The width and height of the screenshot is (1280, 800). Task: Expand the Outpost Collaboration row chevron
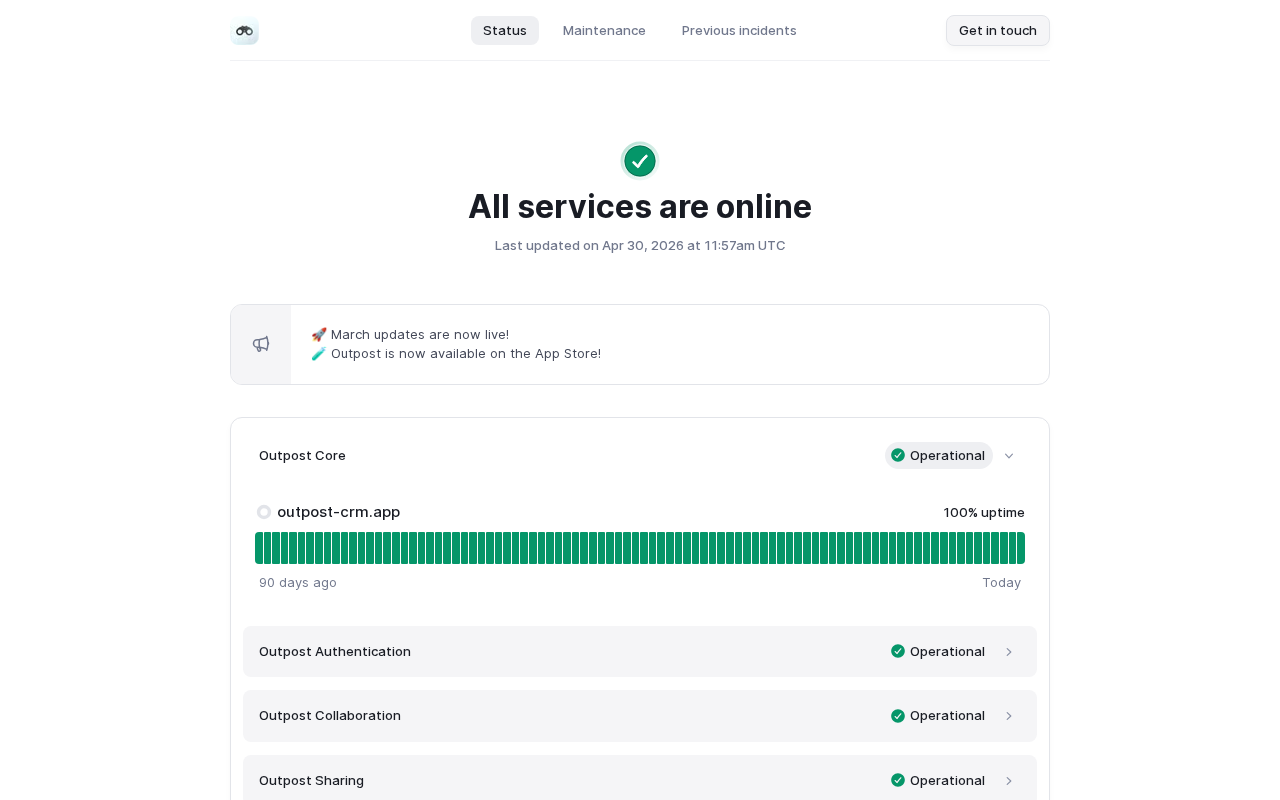pos(1009,716)
